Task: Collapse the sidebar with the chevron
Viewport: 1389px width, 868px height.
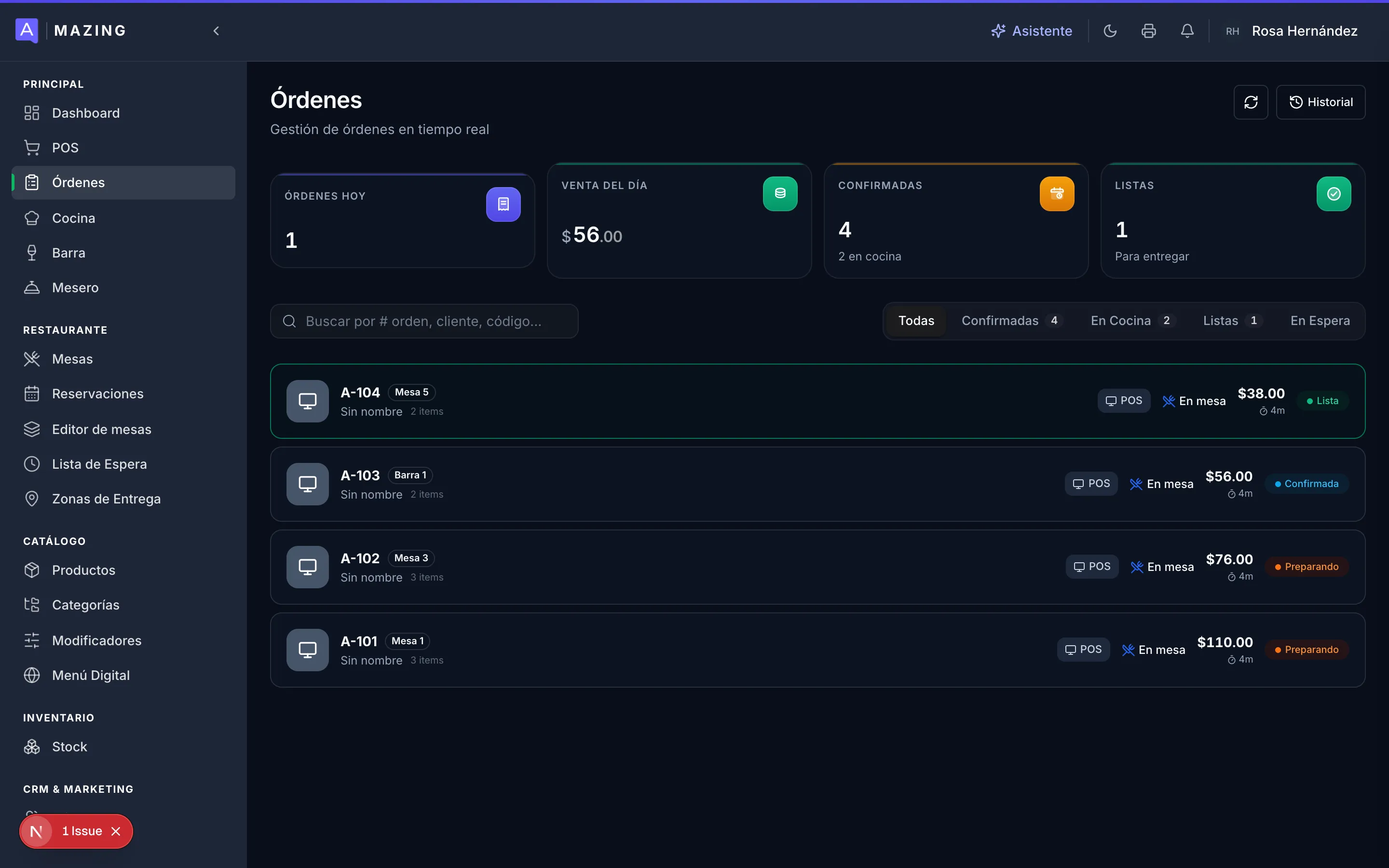Action: [216, 31]
